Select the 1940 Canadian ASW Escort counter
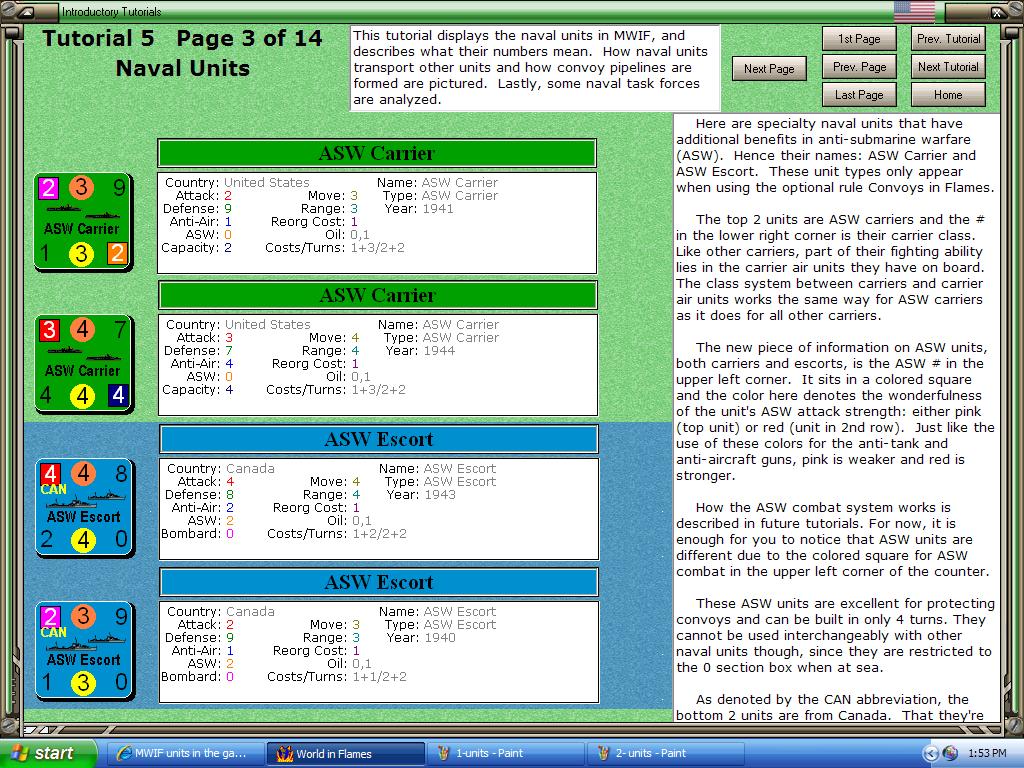 tap(84, 650)
